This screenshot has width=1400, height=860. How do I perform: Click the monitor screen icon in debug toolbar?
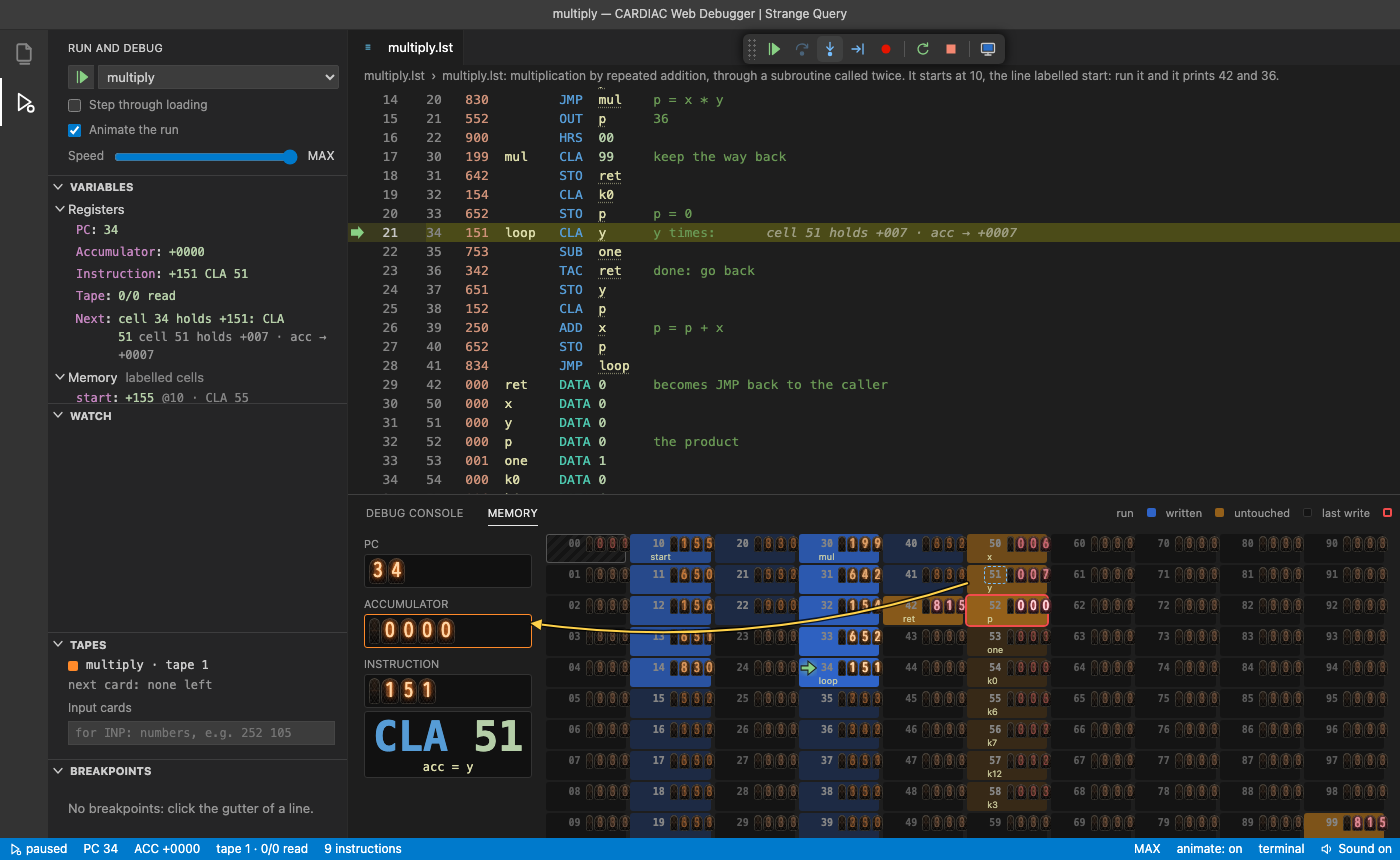[x=988, y=49]
